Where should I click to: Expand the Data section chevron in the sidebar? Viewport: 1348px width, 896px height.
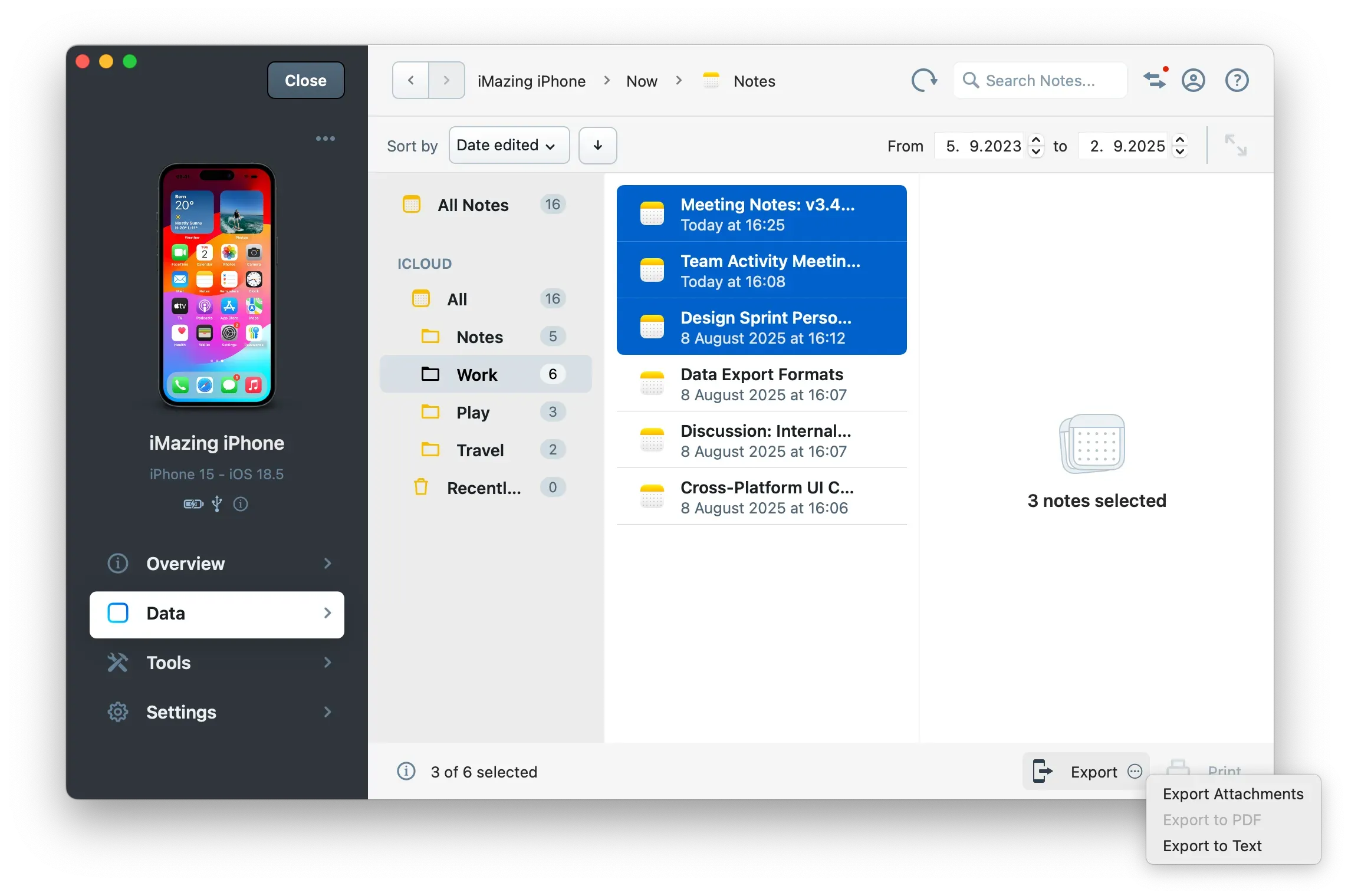coord(327,613)
